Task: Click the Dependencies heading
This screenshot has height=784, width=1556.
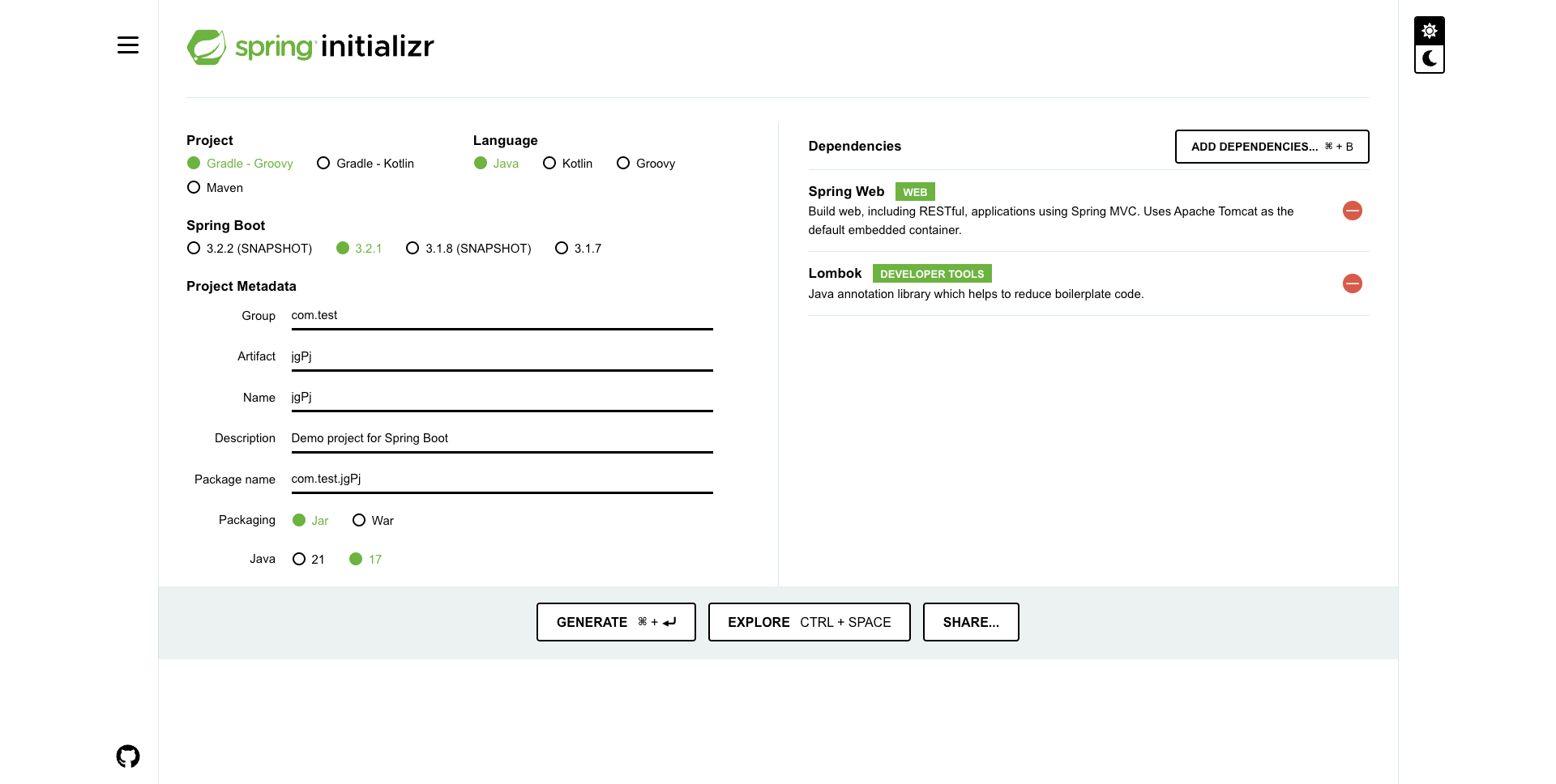Action: click(855, 147)
